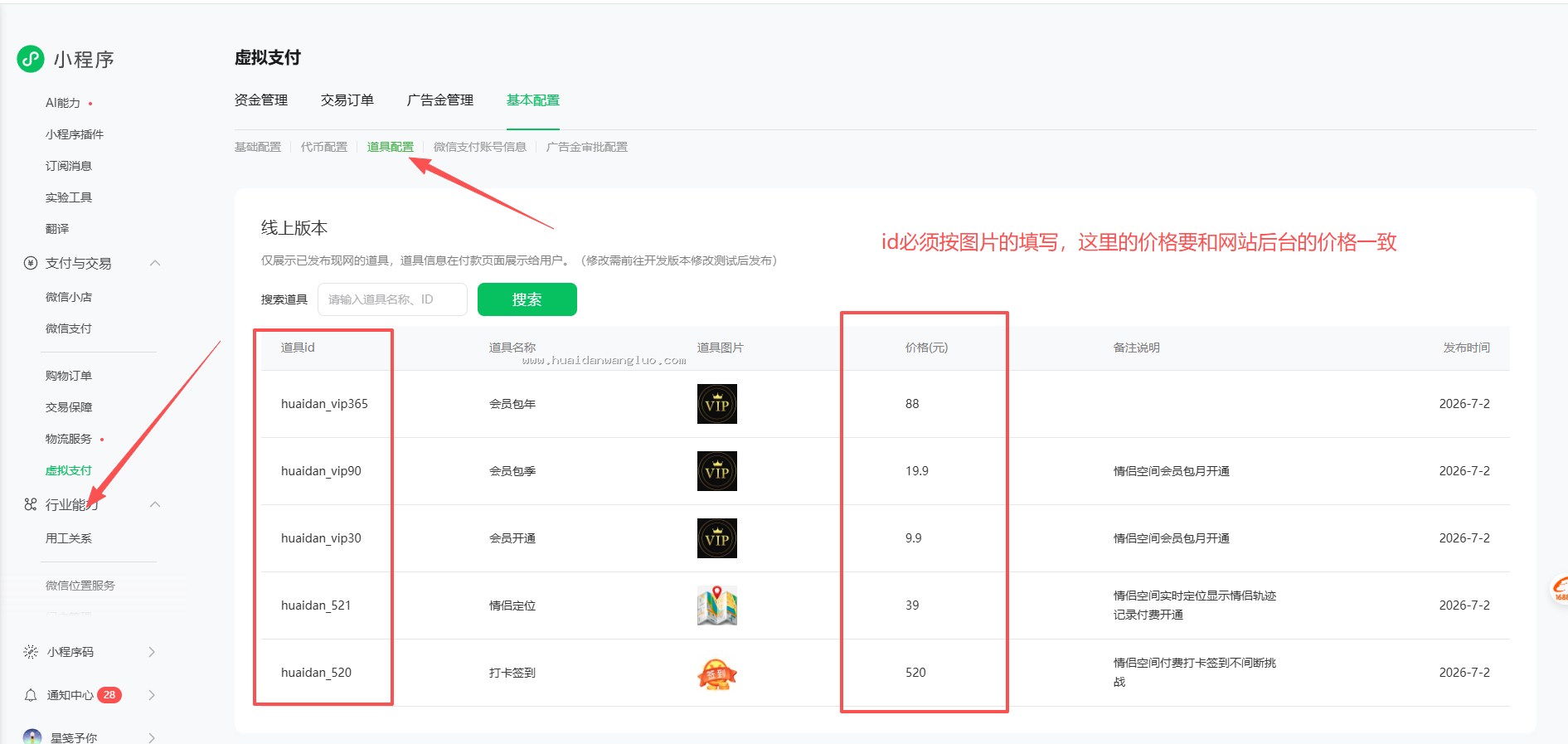Open 小程序插件 in the sidebar
This screenshot has width=1568, height=744.
click(x=75, y=134)
